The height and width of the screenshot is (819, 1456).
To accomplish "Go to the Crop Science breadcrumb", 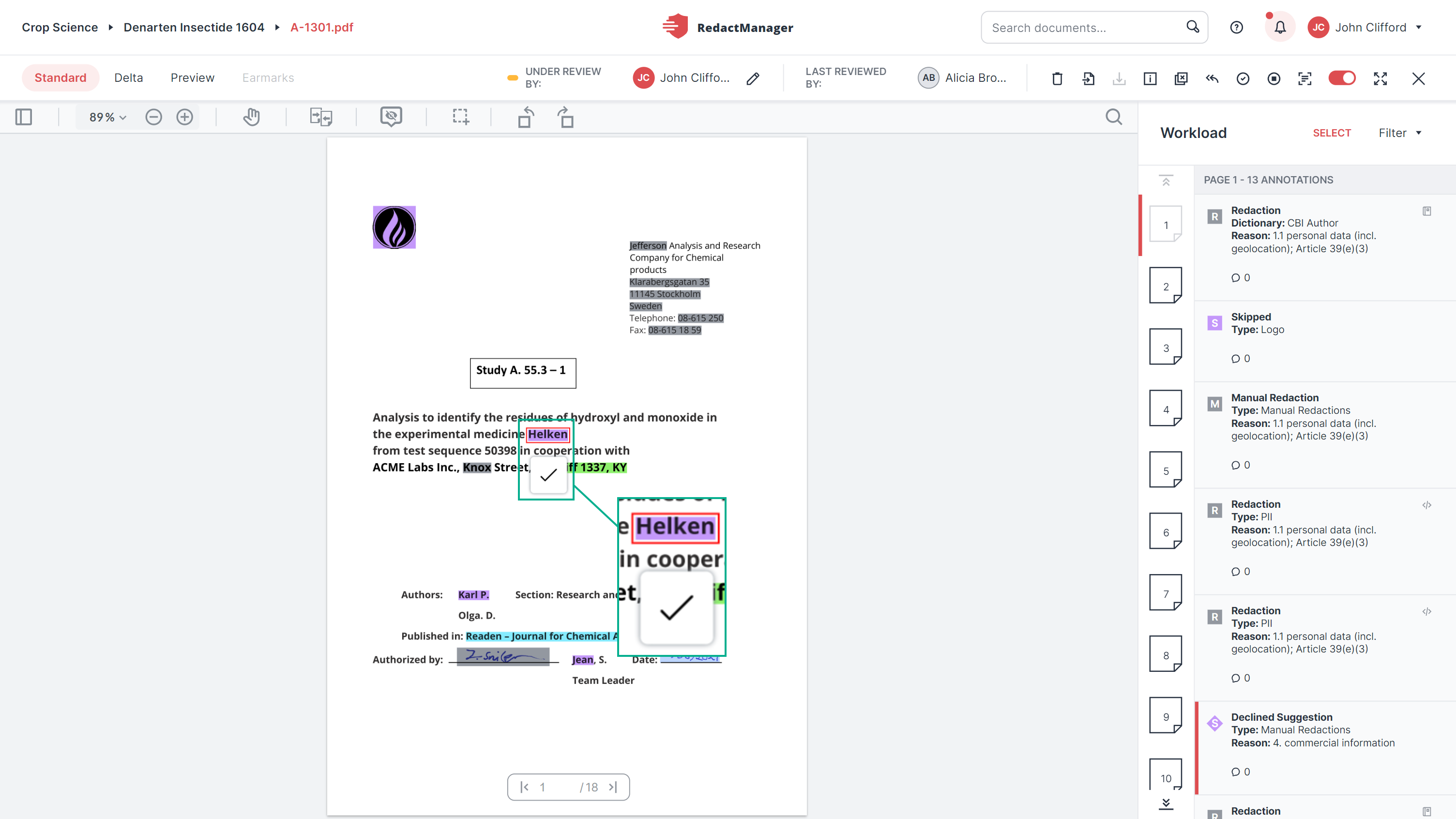I will click(x=60, y=27).
